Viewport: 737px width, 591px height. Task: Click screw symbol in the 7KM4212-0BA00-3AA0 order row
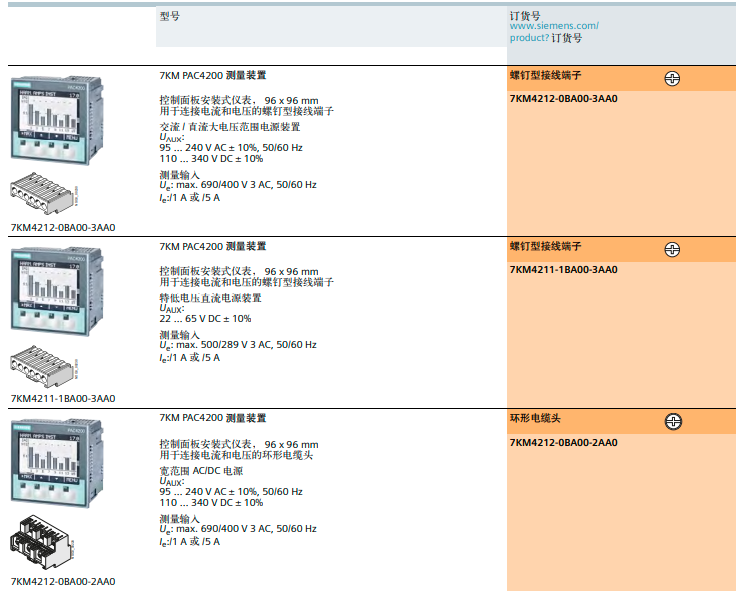[x=673, y=78]
